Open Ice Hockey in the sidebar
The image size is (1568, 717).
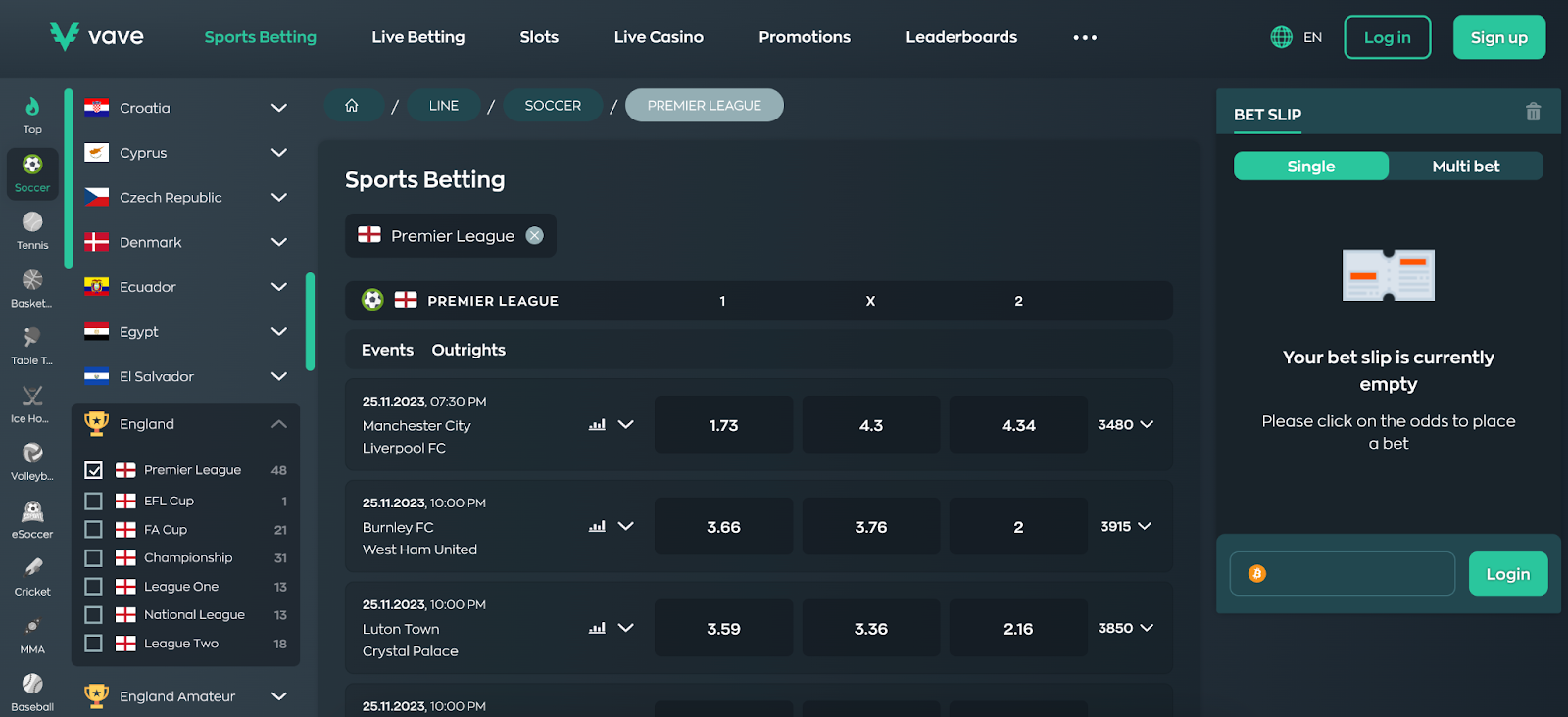(x=32, y=405)
